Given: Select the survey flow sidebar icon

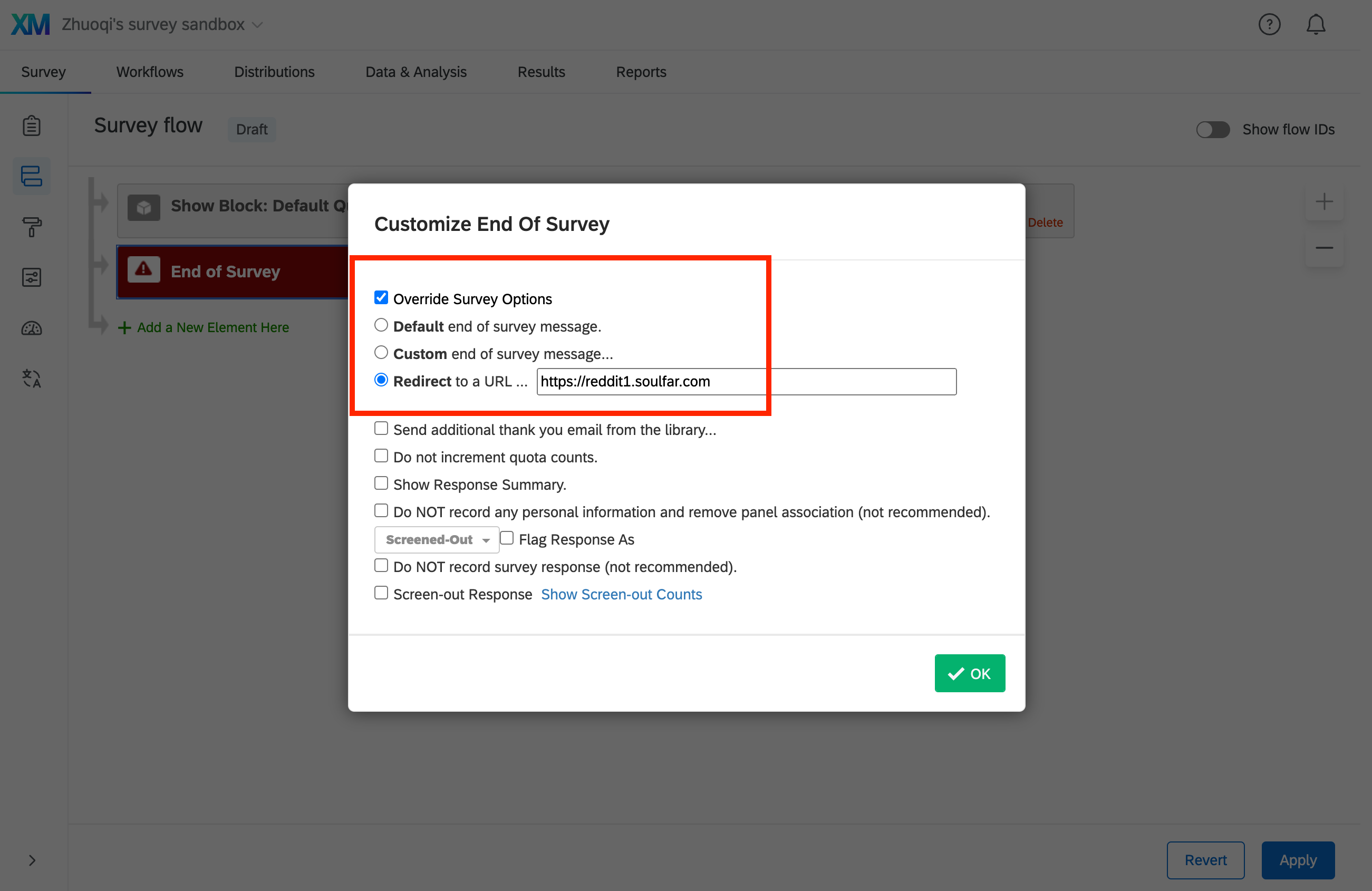Looking at the screenshot, I should [x=32, y=176].
